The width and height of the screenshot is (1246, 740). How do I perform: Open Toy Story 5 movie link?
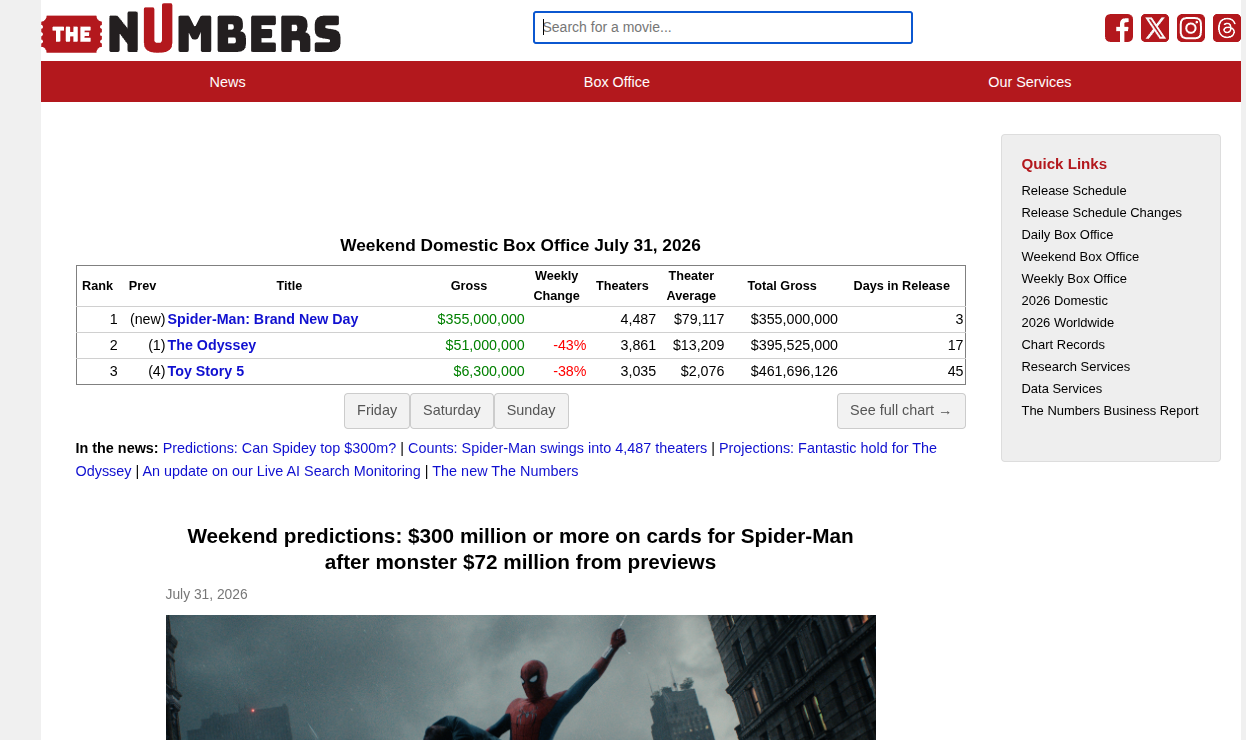click(206, 371)
